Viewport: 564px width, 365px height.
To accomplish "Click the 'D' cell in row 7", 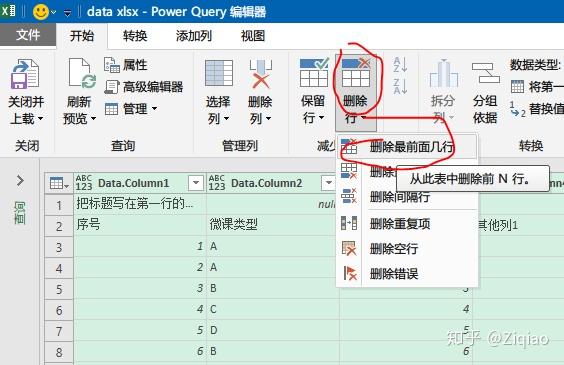I will [x=273, y=330].
